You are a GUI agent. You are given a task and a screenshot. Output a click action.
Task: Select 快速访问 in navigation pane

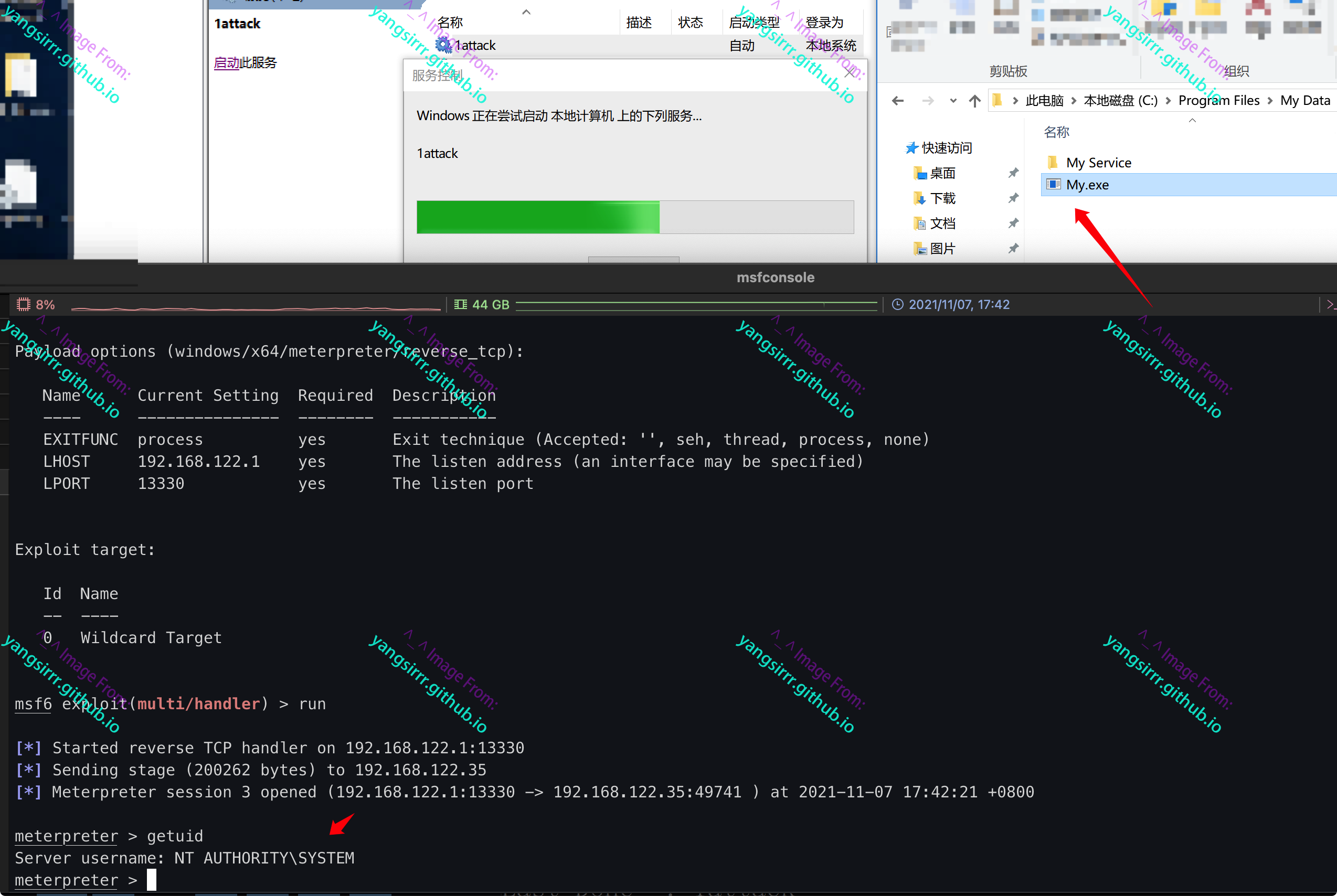[x=946, y=148]
